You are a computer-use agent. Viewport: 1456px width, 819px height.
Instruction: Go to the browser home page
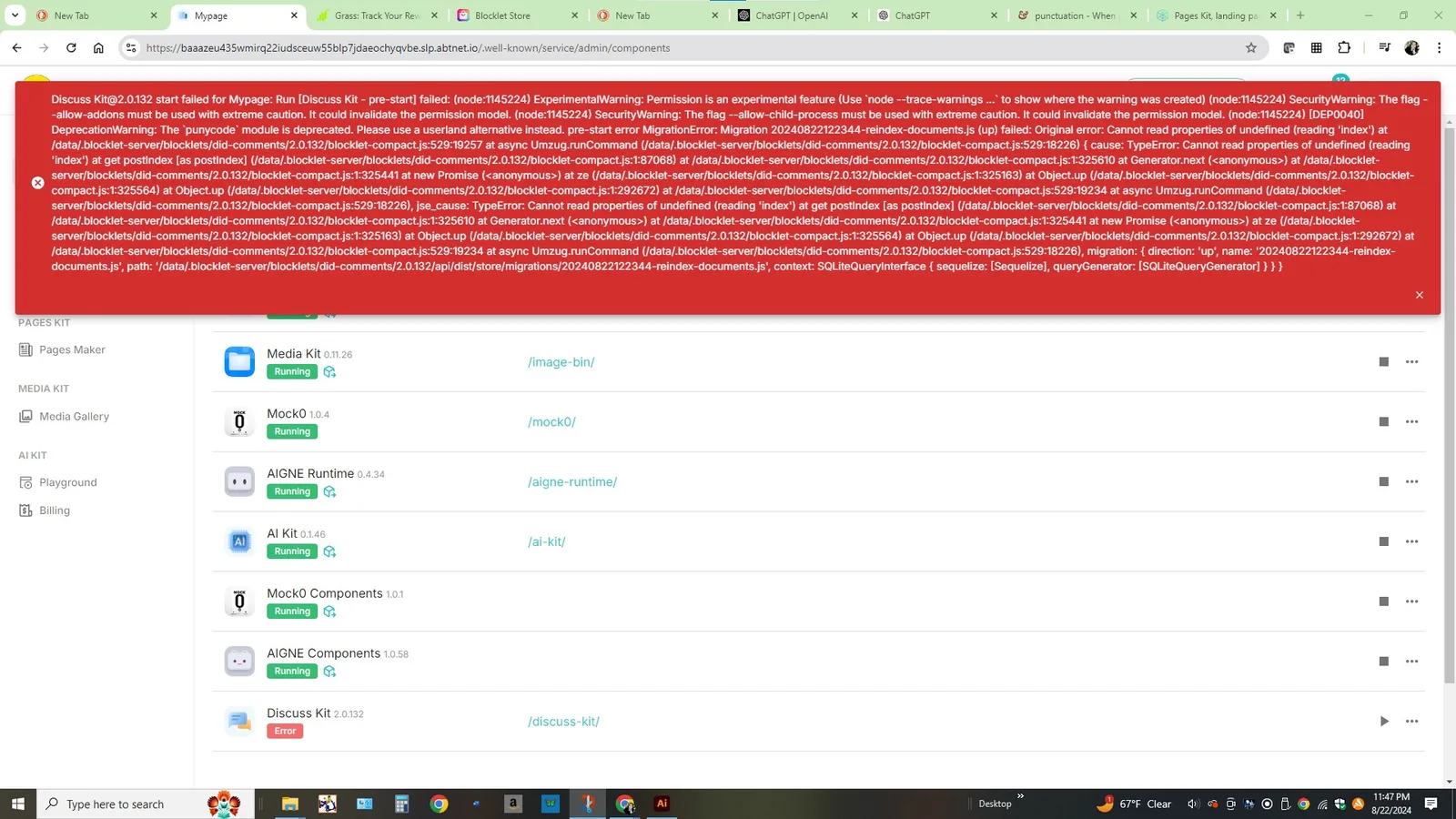tap(98, 48)
